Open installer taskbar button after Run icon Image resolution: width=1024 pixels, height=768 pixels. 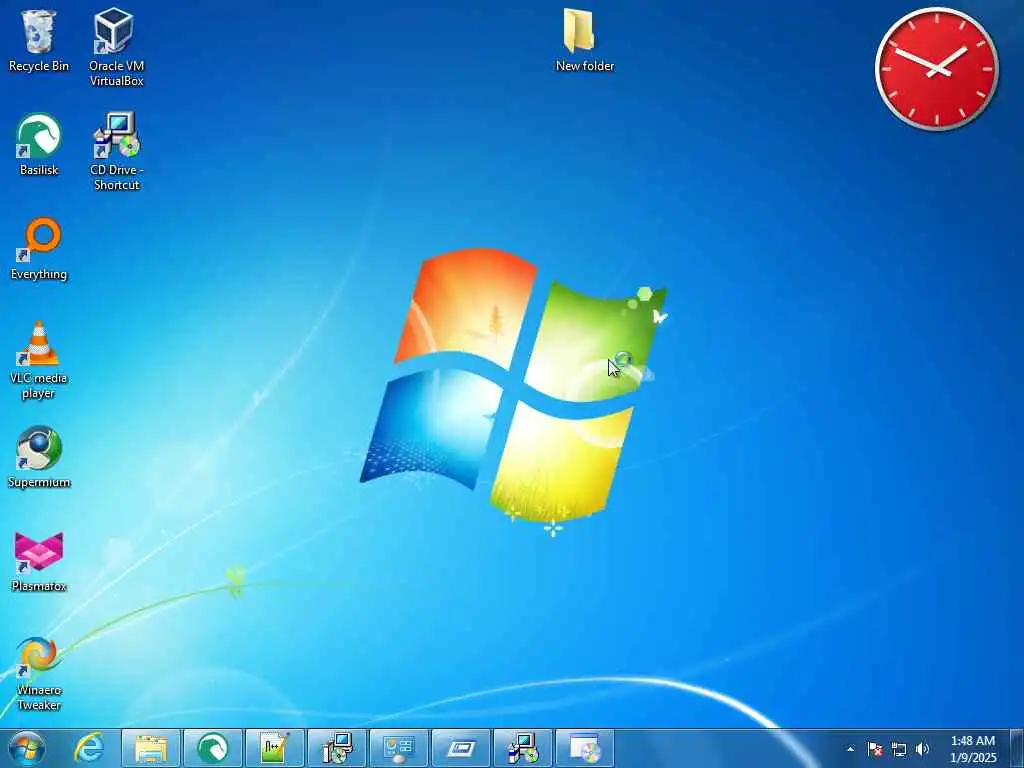(x=523, y=748)
